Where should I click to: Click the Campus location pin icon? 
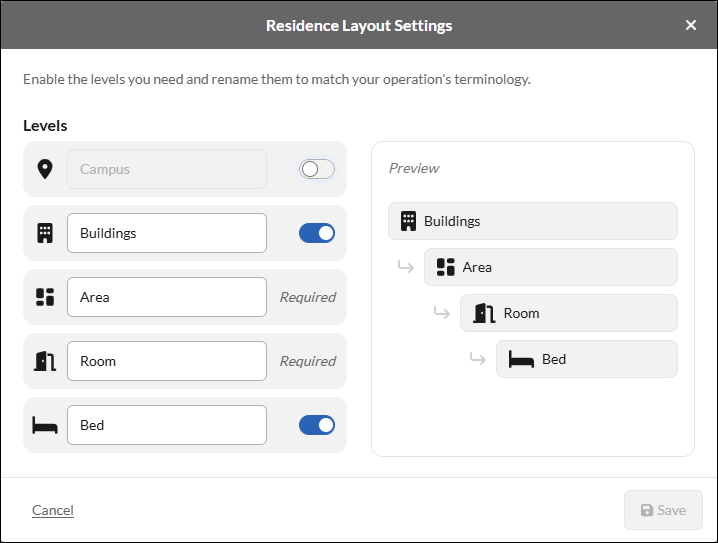pos(45,169)
